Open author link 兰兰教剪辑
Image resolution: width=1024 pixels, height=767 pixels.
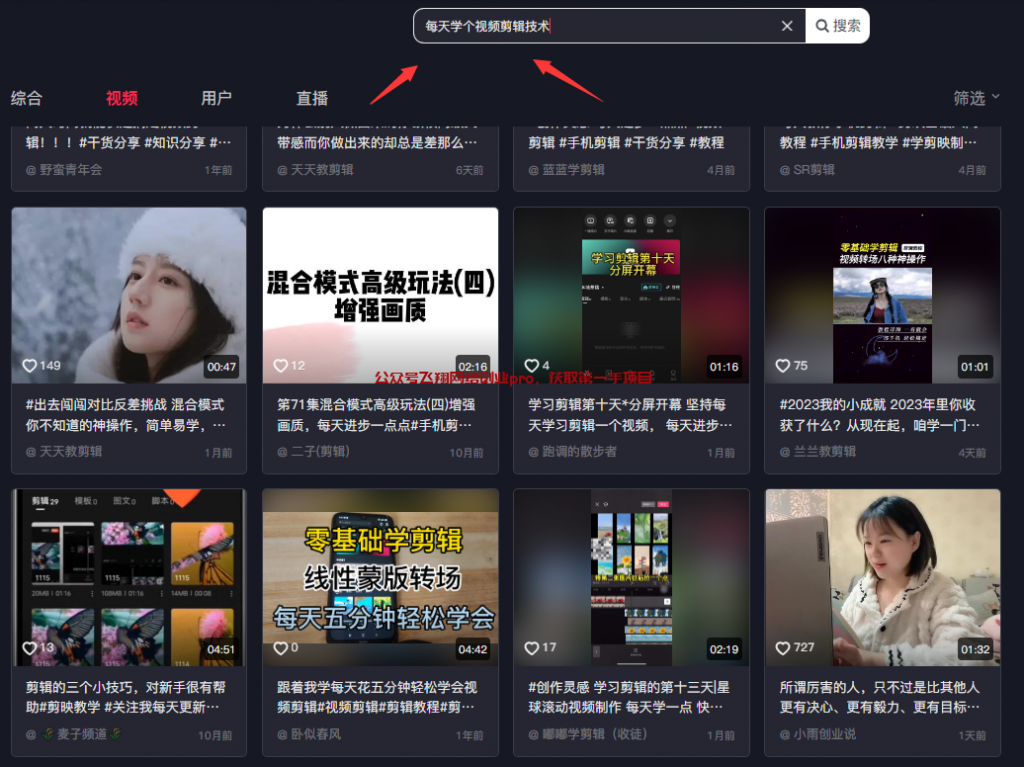click(x=824, y=452)
